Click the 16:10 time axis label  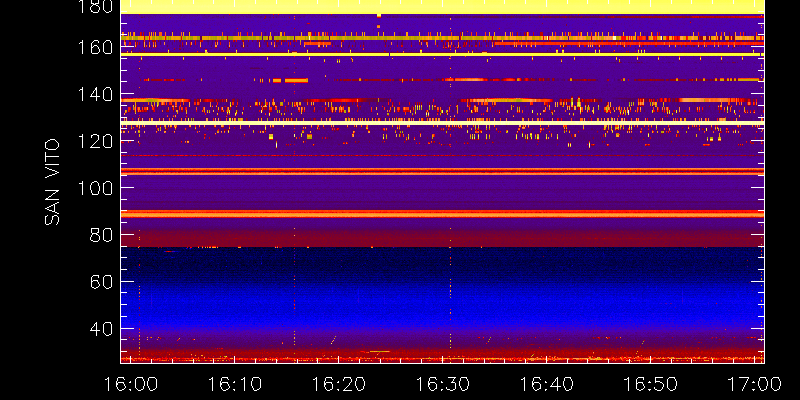(235, 384)
